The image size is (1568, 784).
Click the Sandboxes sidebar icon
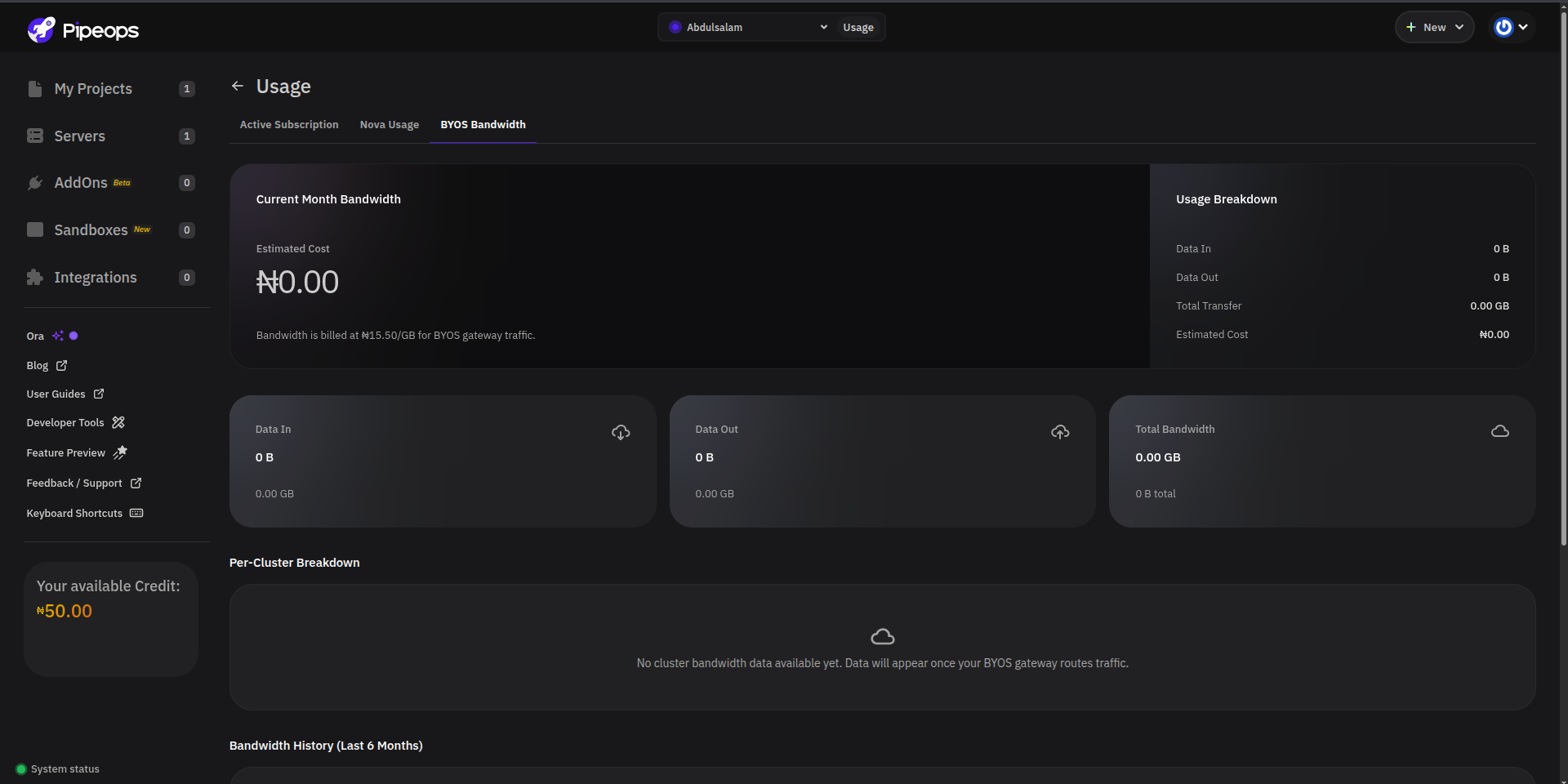(x=35, y=229)
